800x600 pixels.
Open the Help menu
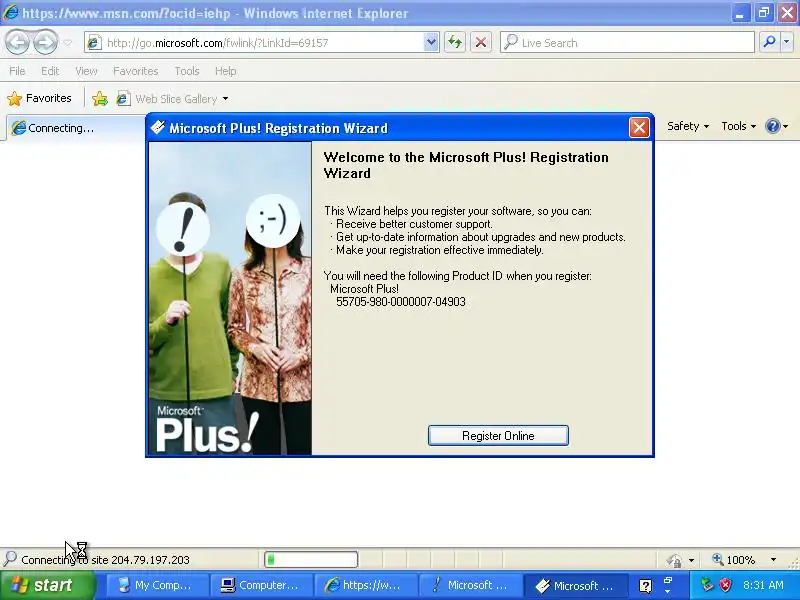[225, 71]
